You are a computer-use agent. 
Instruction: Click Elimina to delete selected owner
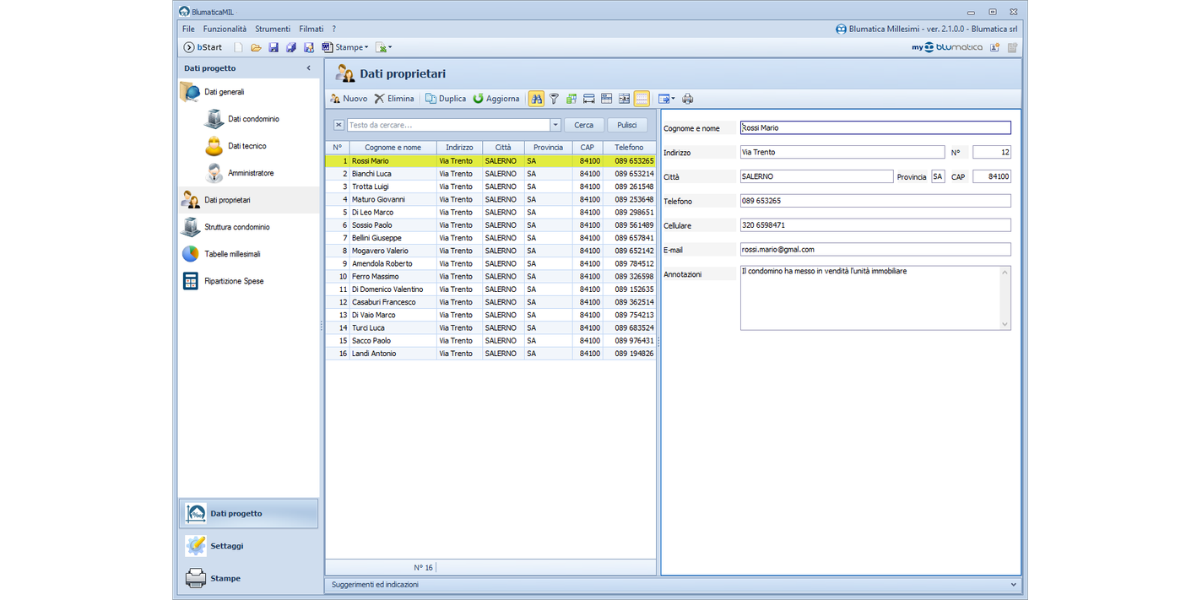click(x=394, y=99)
